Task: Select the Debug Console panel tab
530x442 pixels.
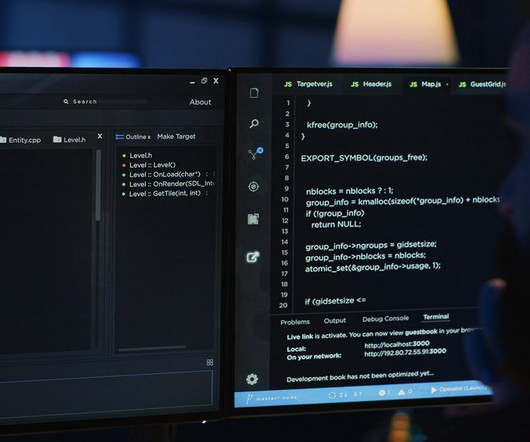Action: click(x=385, y=318)
